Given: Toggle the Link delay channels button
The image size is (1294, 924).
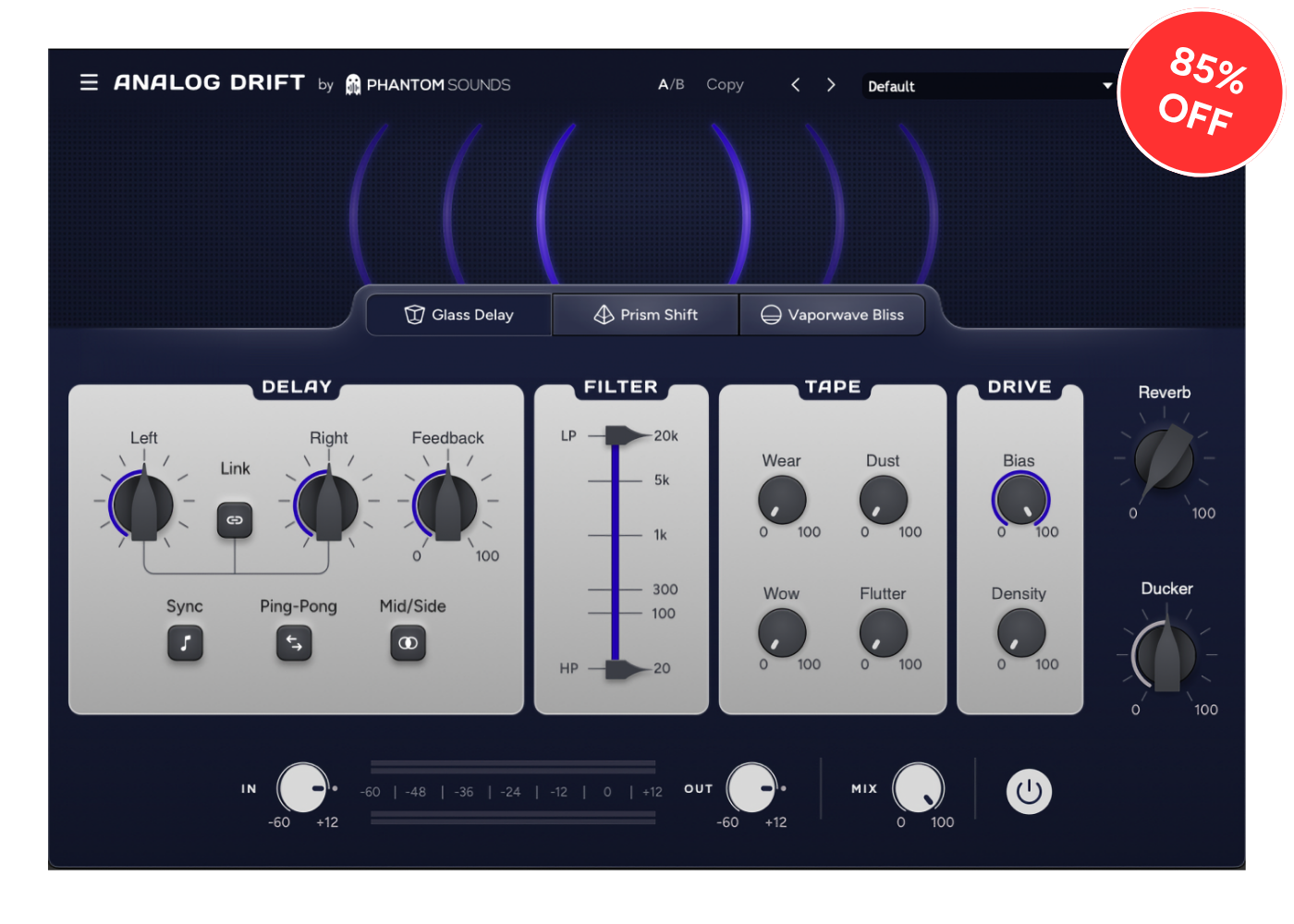Looking at the screenshot, I should pyautogui.click(x=235, y=520).
